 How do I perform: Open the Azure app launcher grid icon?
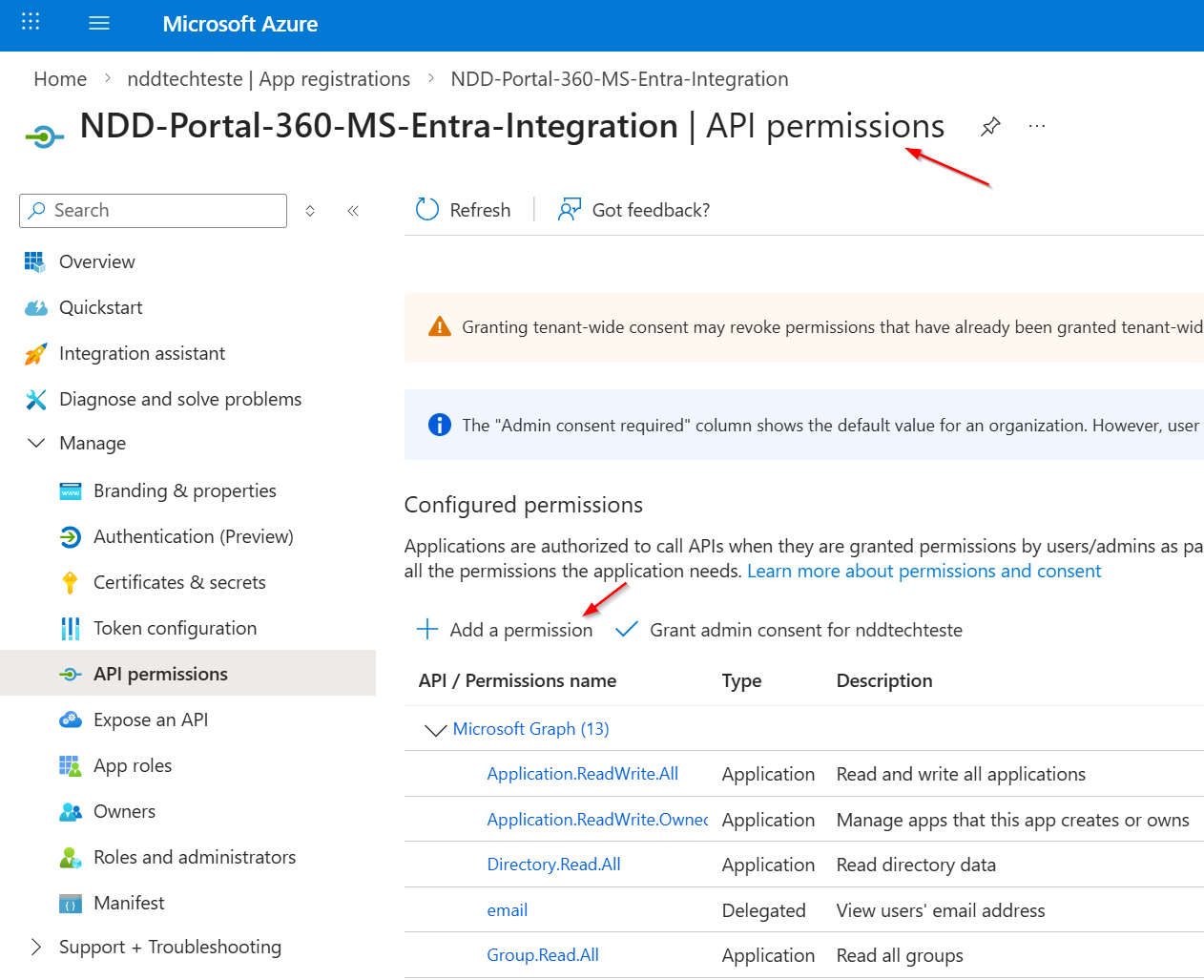point(31,22)
